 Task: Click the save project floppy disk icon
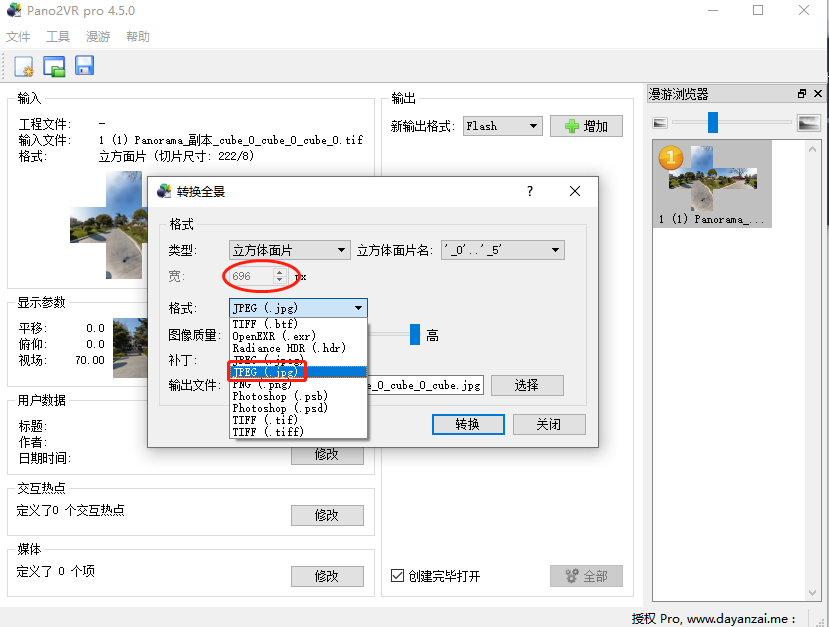pos(84,65)
